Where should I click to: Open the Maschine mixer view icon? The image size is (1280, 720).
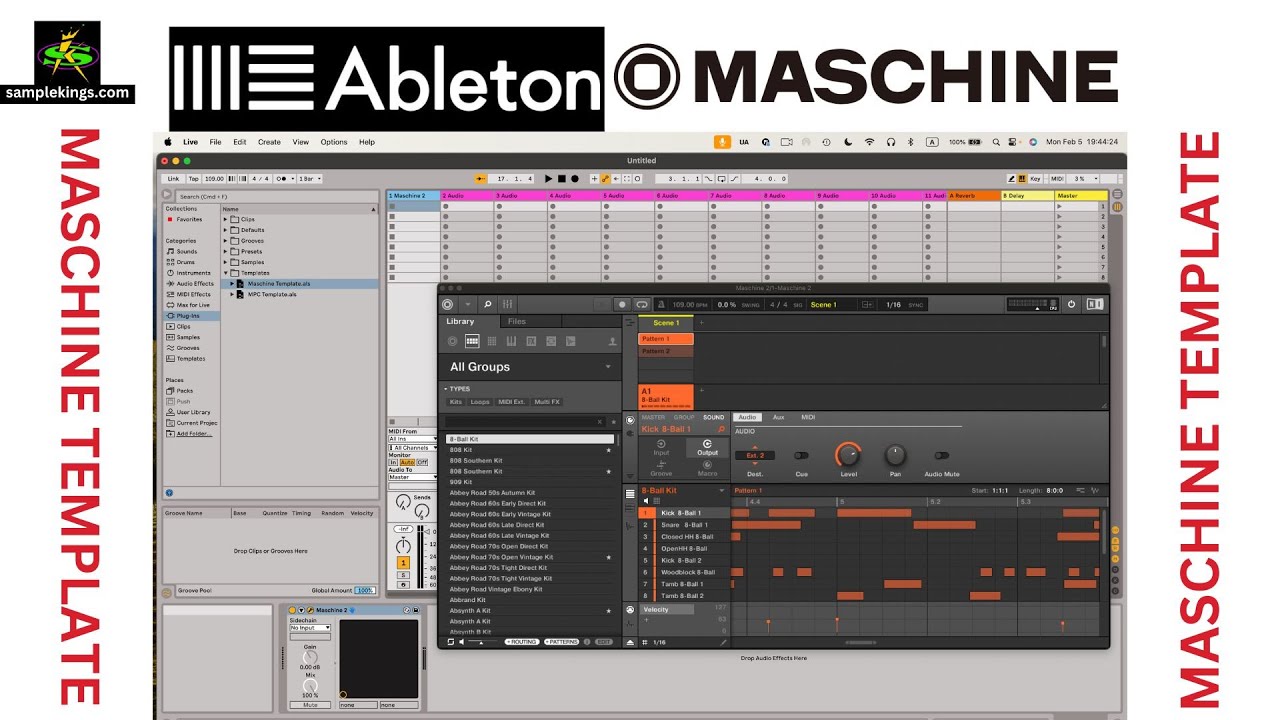point(508,304)
